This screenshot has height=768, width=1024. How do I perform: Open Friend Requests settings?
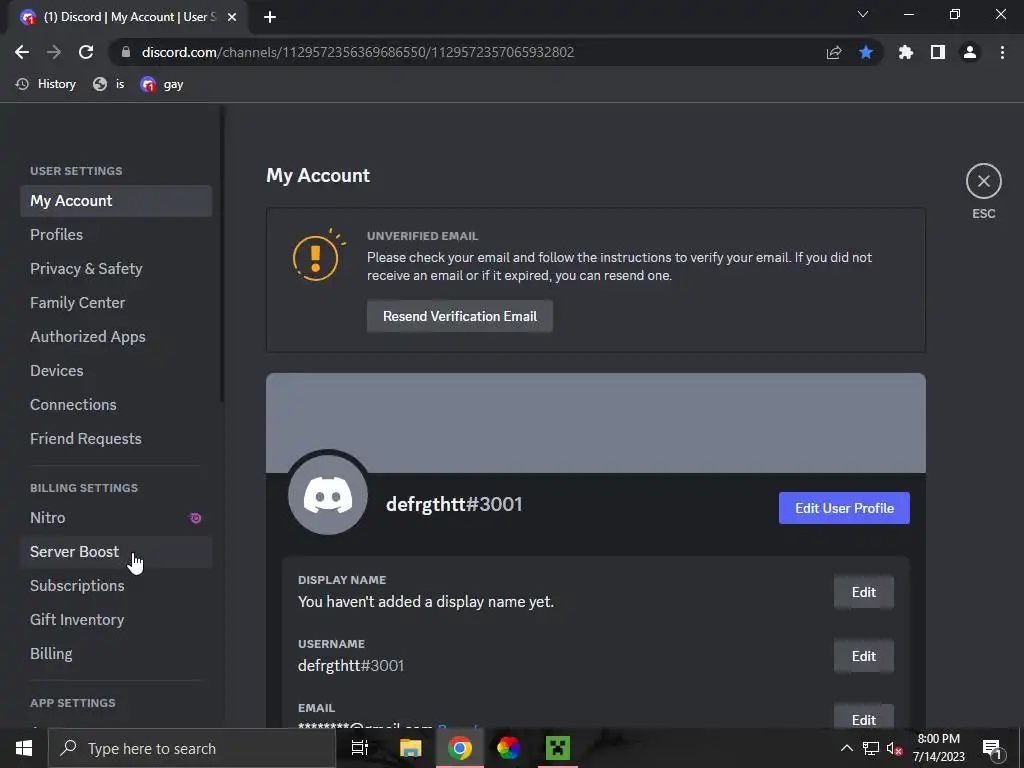pos(116,438)
